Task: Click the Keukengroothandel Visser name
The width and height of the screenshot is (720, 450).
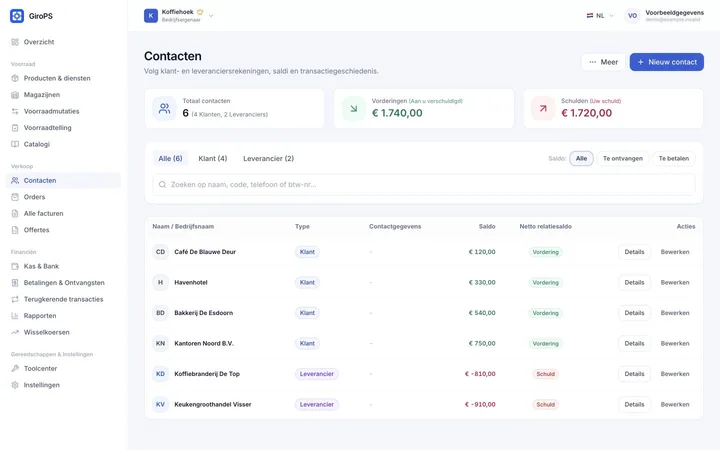Action: pyautogui.click(x=213, y=405)
